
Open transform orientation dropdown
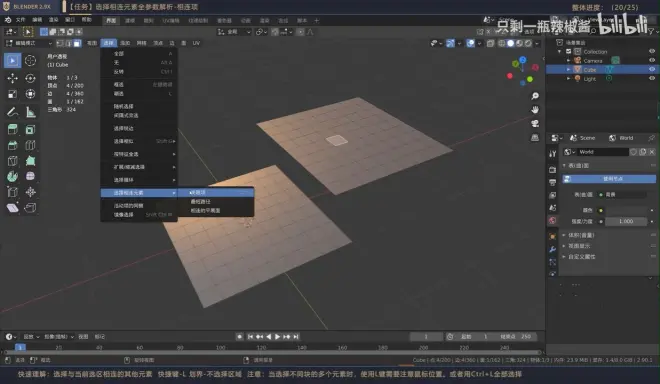(234, 32)
